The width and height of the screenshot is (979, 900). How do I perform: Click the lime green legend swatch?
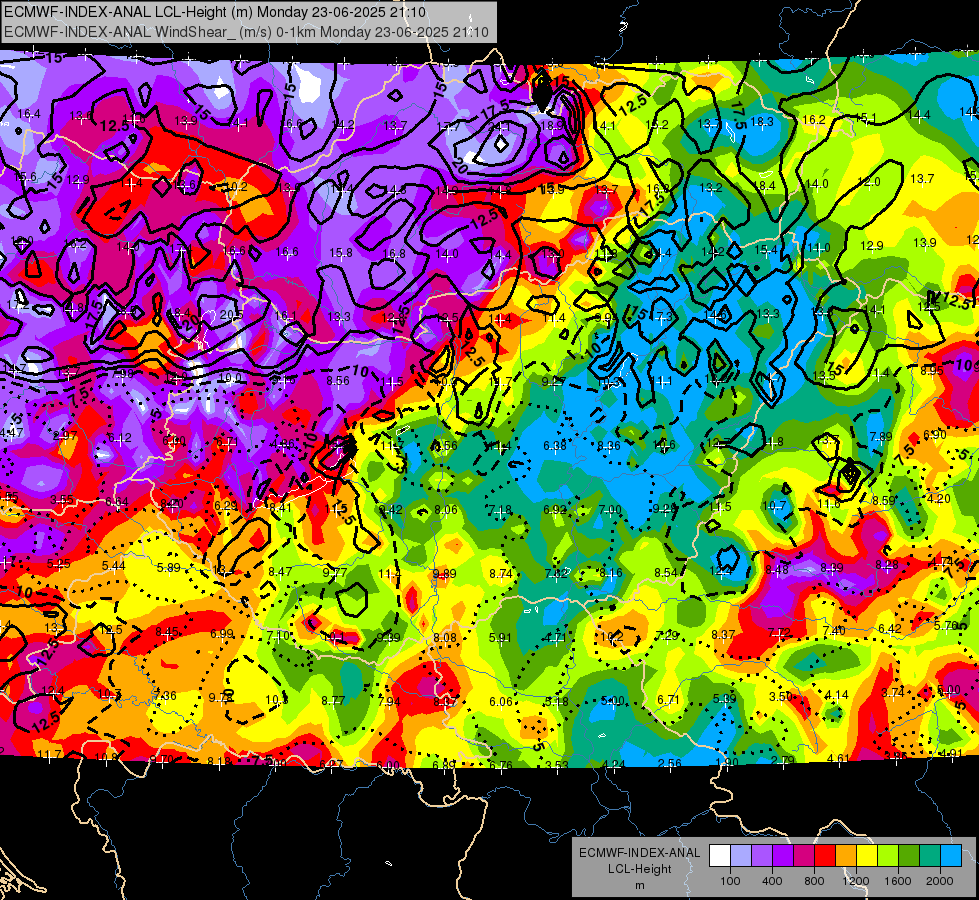888,856
